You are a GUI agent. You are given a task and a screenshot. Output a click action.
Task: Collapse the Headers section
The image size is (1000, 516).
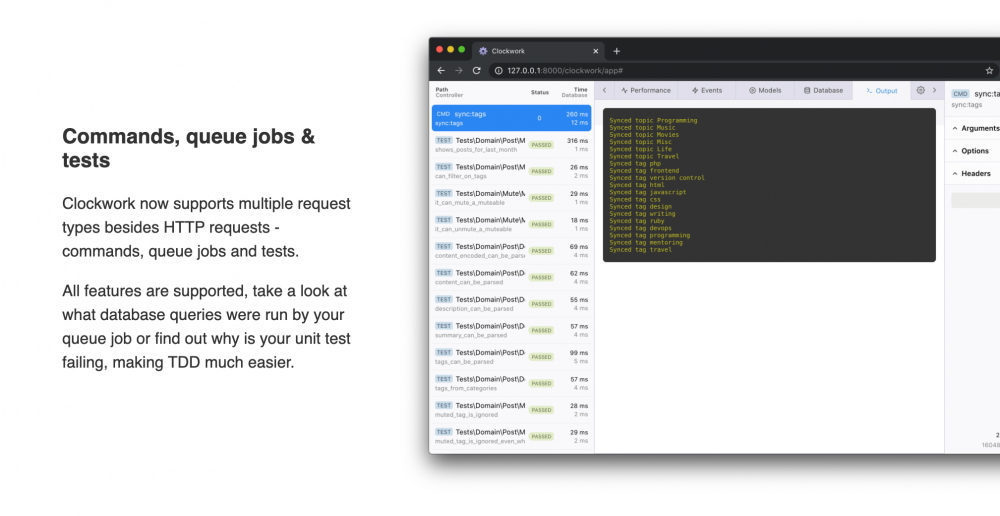point(975,174)
